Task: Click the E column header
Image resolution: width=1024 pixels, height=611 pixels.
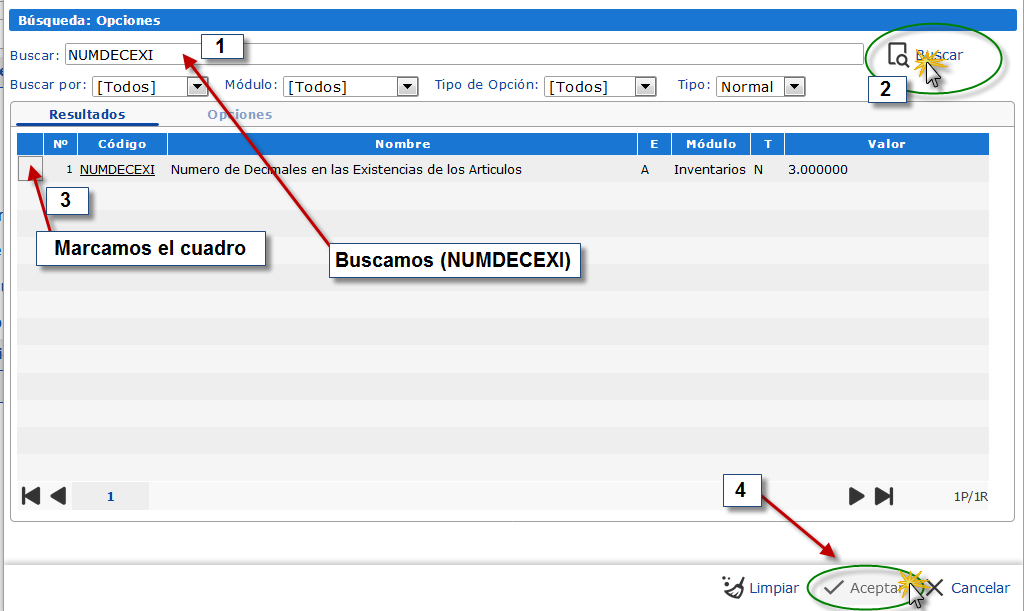Action: (x=654, y=144)
